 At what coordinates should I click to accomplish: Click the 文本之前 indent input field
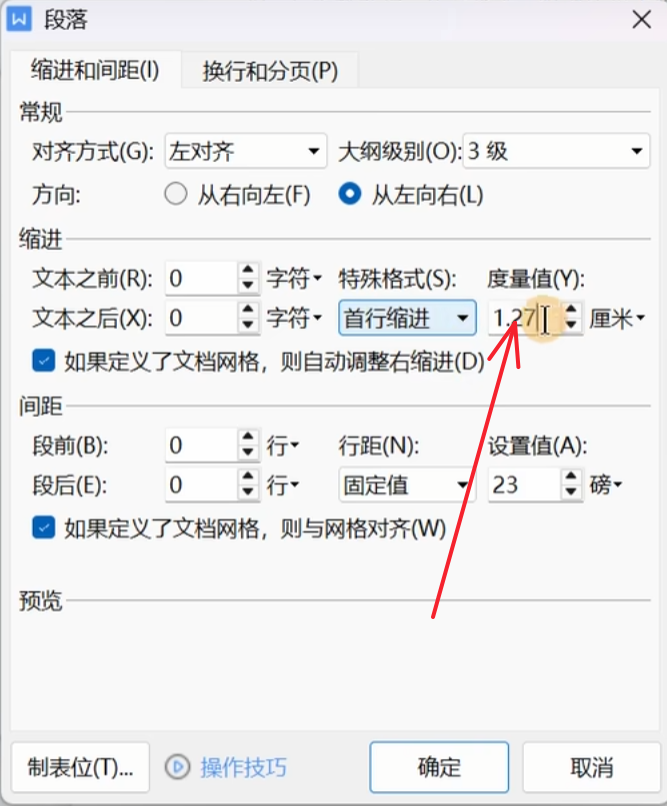point(201,278)
